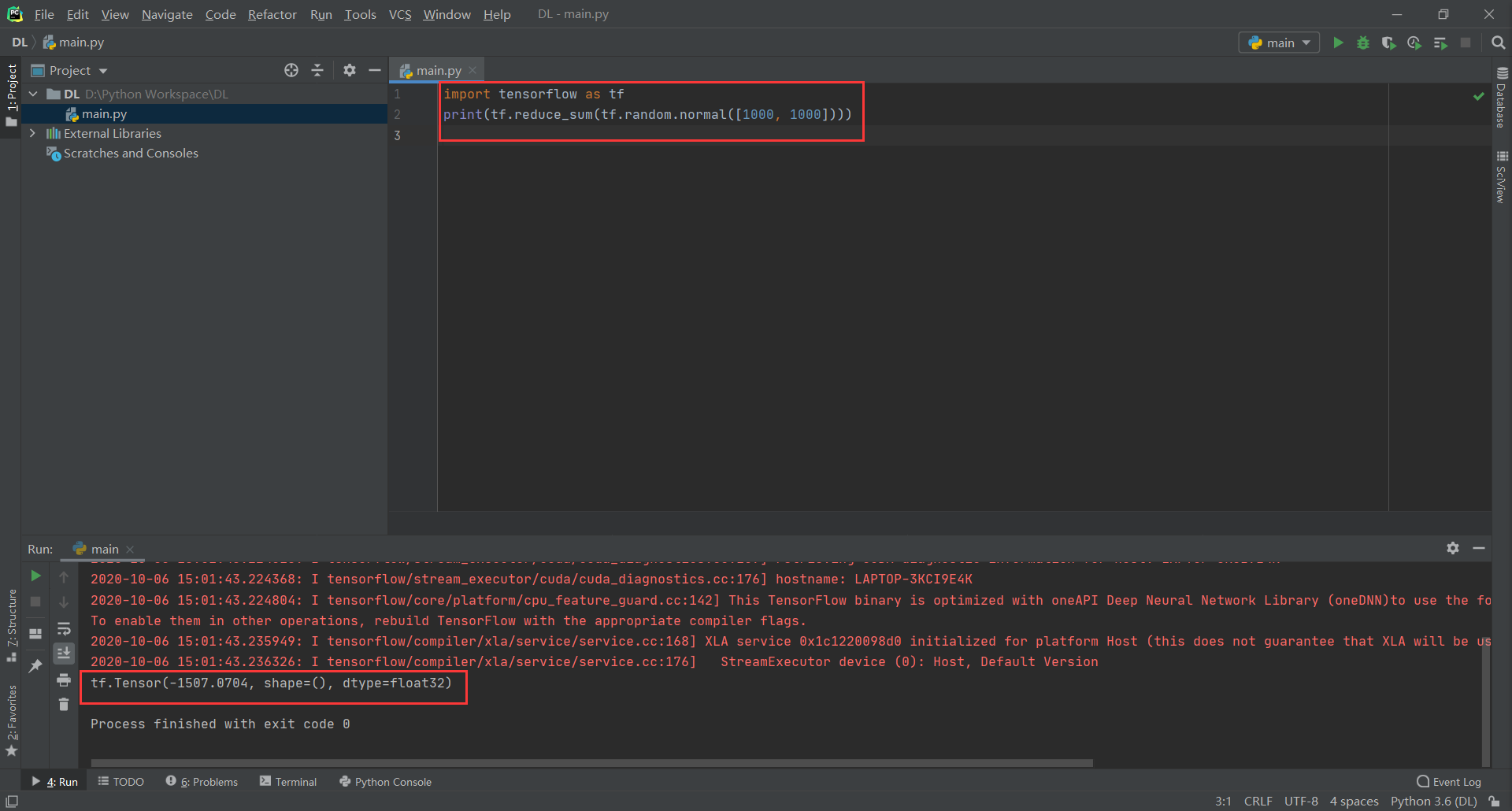Open the Event Log
The image size is (1512, 811).
click(x=1449, y=782)
